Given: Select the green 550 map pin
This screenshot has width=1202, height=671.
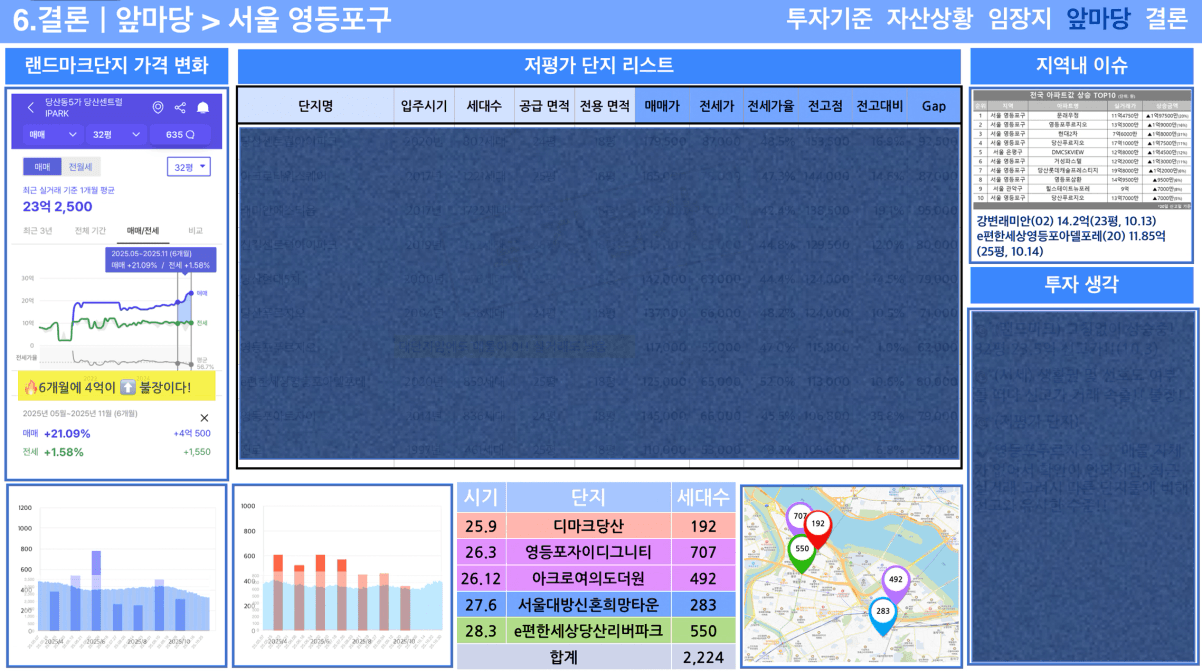Looking at the screenshot, I should pos(800,552).
